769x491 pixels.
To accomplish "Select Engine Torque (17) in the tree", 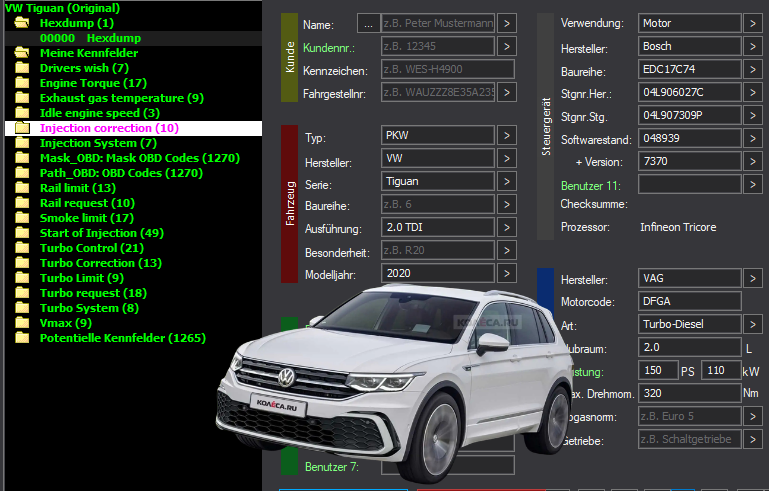I will point(93,83).
